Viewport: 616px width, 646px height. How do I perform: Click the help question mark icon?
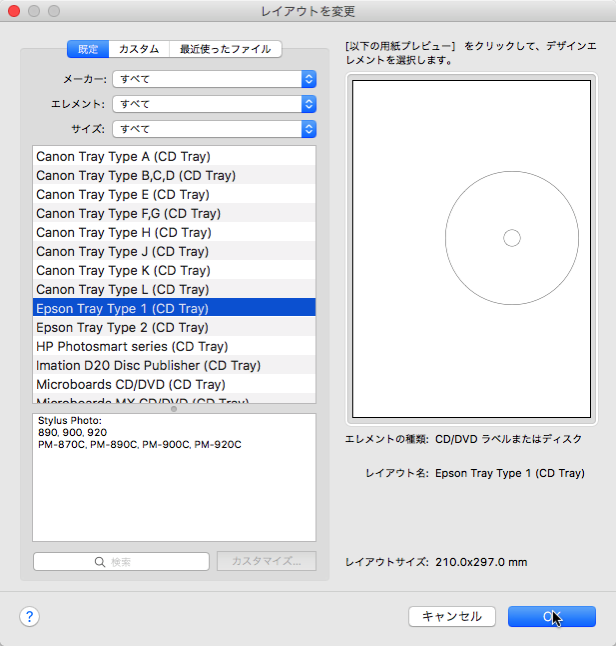click(x=29, y=616)
